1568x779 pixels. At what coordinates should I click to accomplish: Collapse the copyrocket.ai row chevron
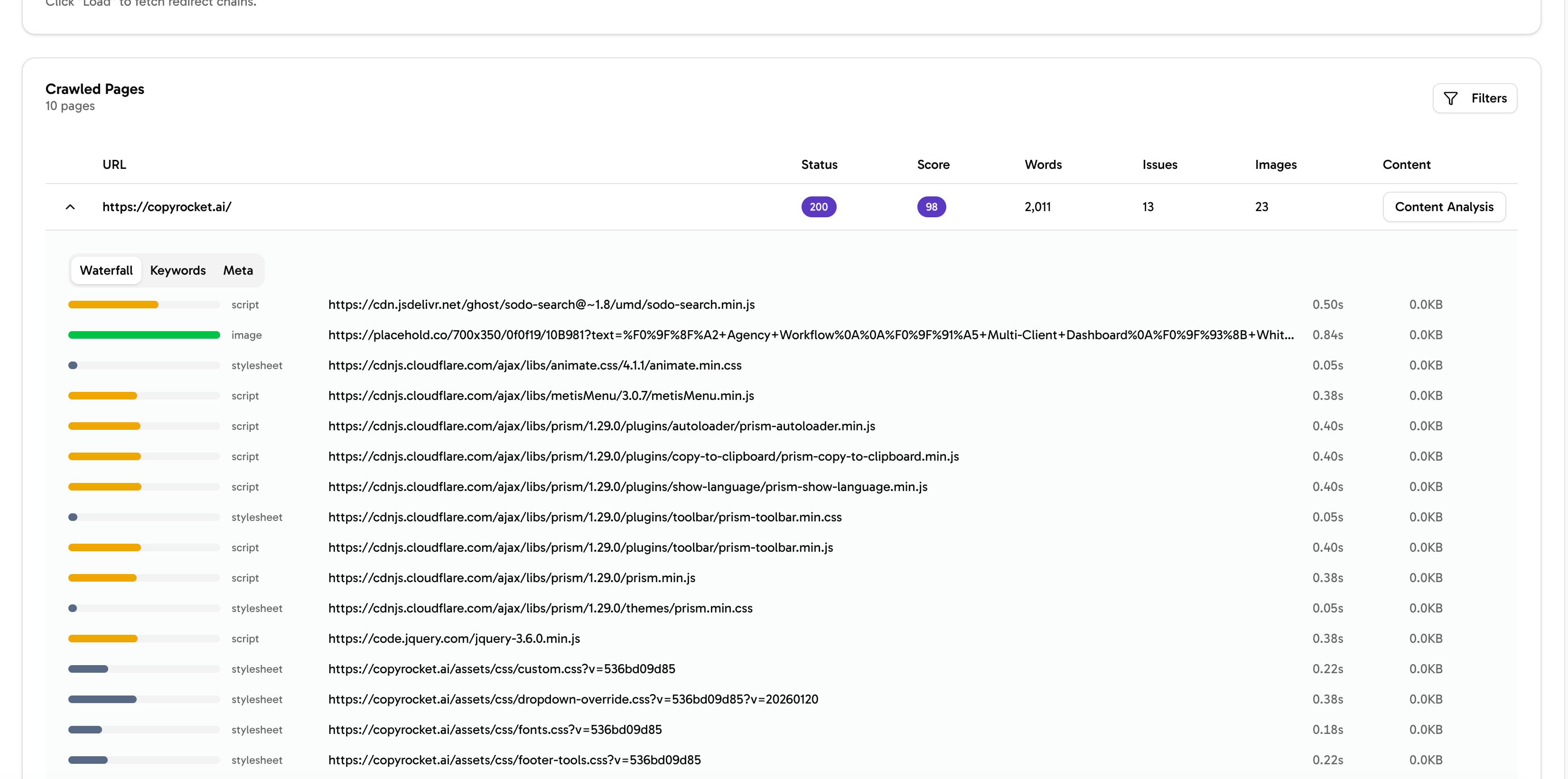coord(70,206)
